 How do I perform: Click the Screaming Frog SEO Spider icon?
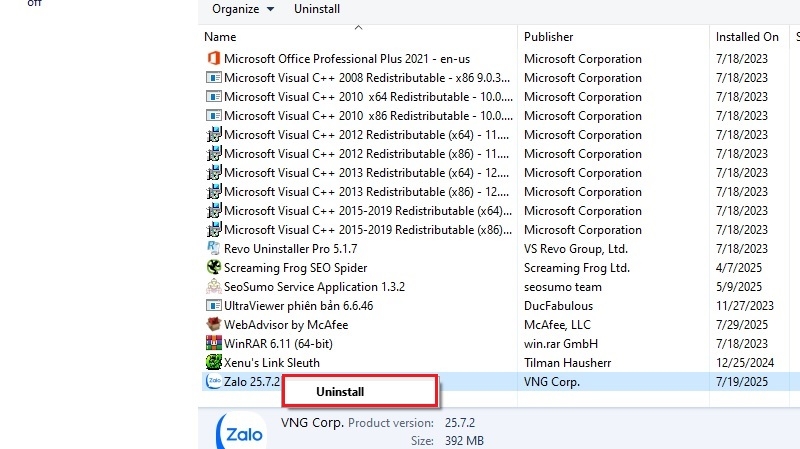(213, 268)
